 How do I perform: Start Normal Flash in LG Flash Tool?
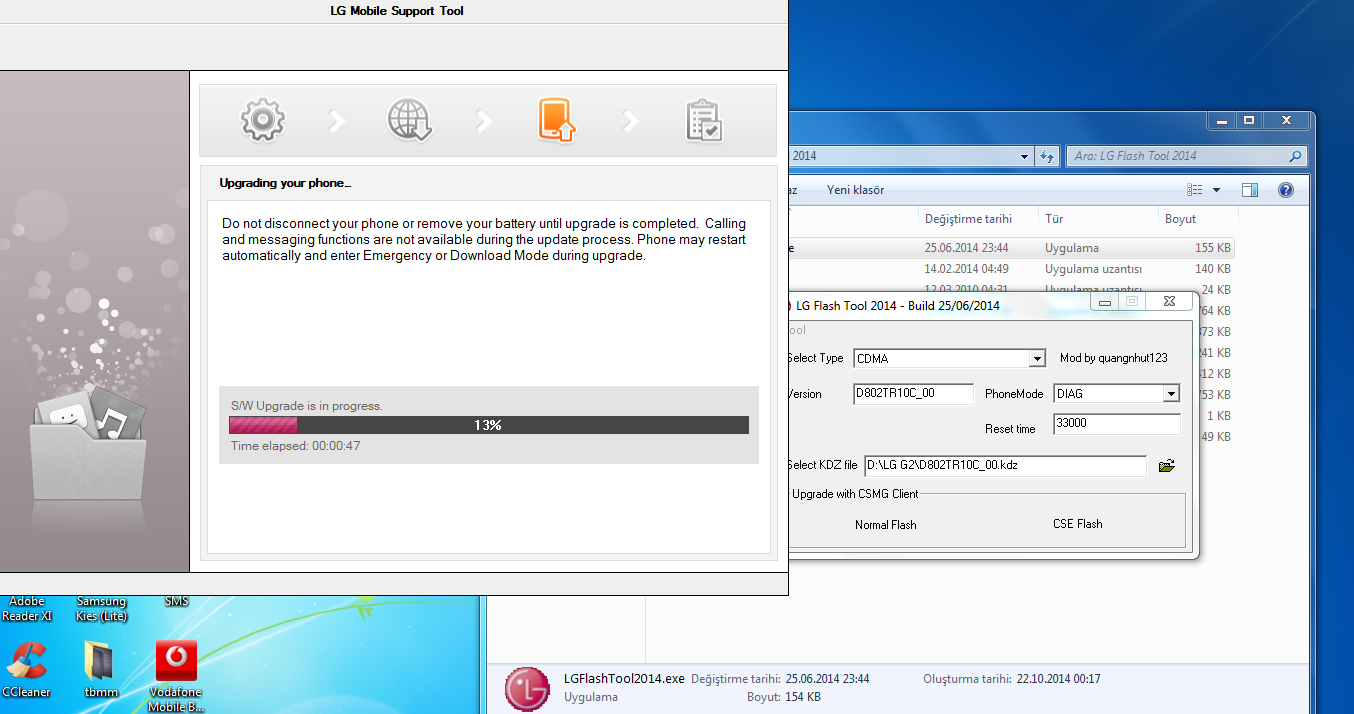pos(886,524)
